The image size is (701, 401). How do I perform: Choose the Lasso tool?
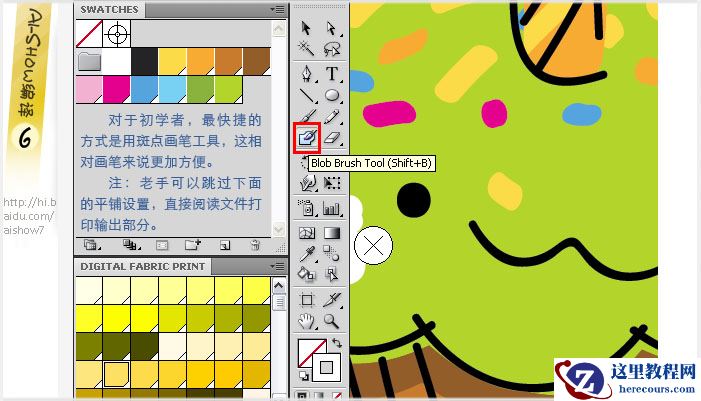coord(332,48)
